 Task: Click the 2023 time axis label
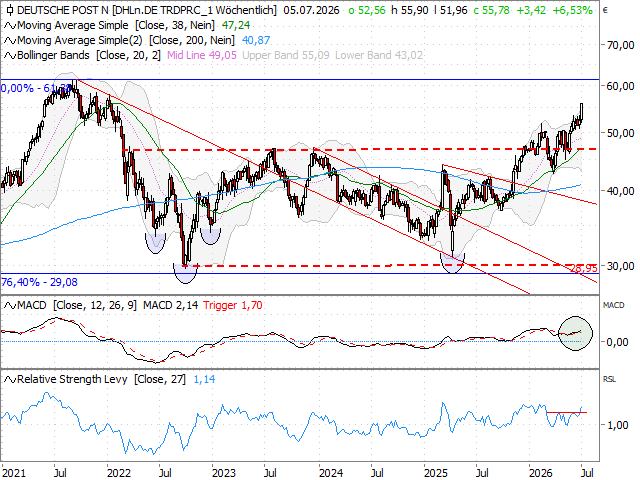(x=224, y=473)
